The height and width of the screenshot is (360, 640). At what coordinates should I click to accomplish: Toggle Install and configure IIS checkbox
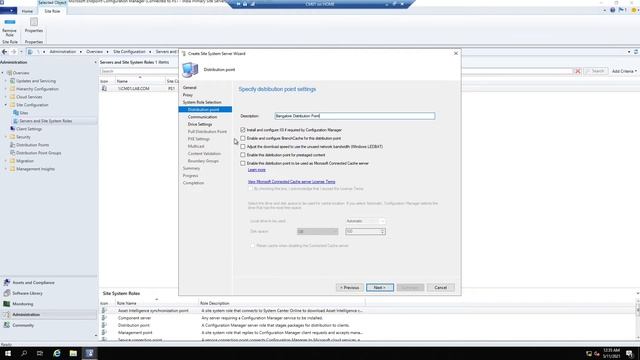pyautogui.click(x=243, y=130)
